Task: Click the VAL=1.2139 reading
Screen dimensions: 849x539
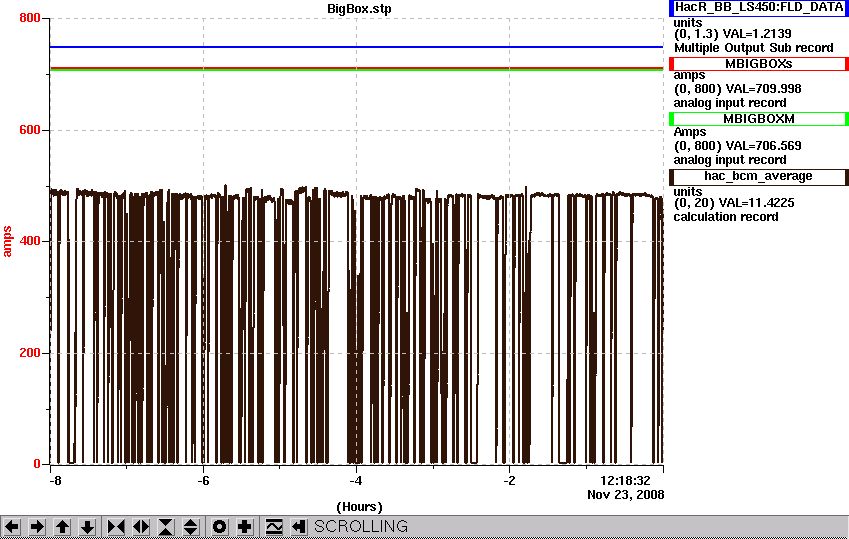Action: (x=757, y=34)
